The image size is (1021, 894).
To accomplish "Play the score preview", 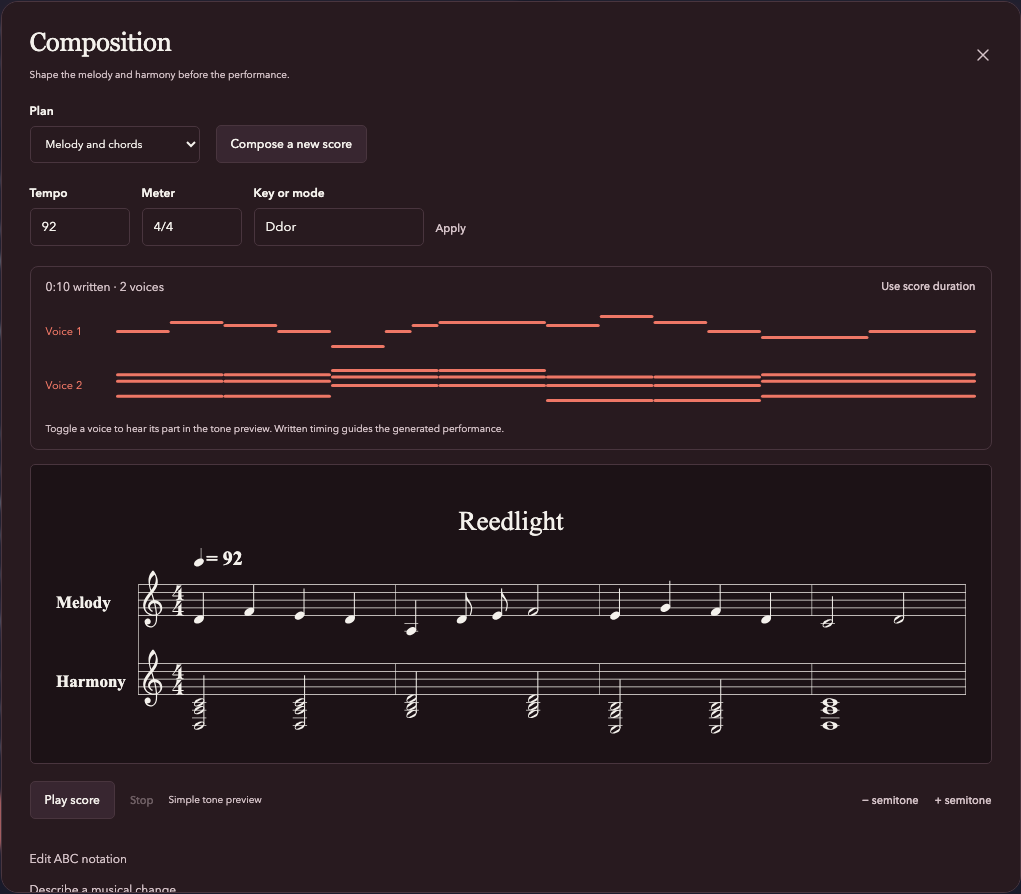I will (x=72, y=800).
